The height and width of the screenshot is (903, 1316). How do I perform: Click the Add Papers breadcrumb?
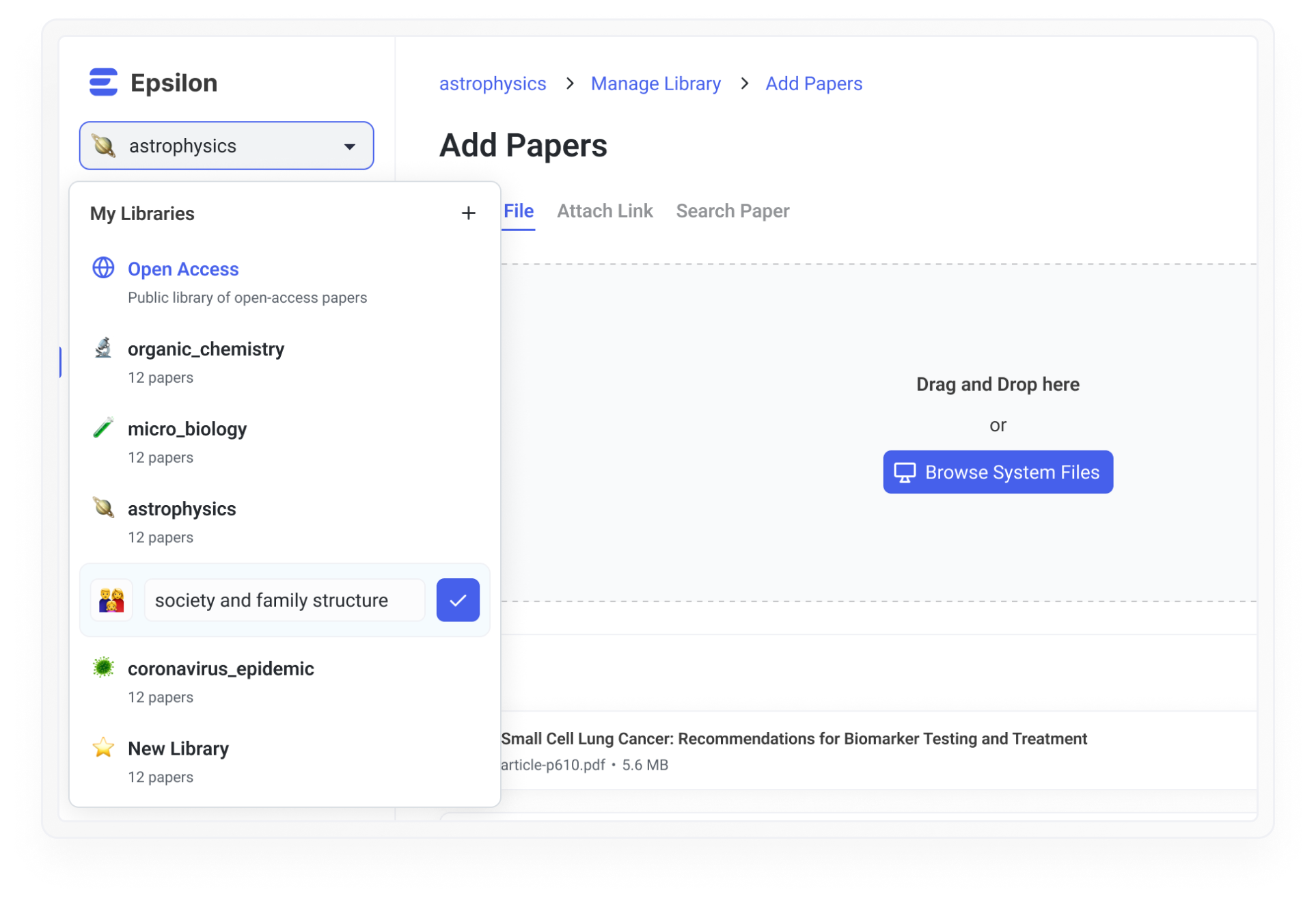pos(814,83)
